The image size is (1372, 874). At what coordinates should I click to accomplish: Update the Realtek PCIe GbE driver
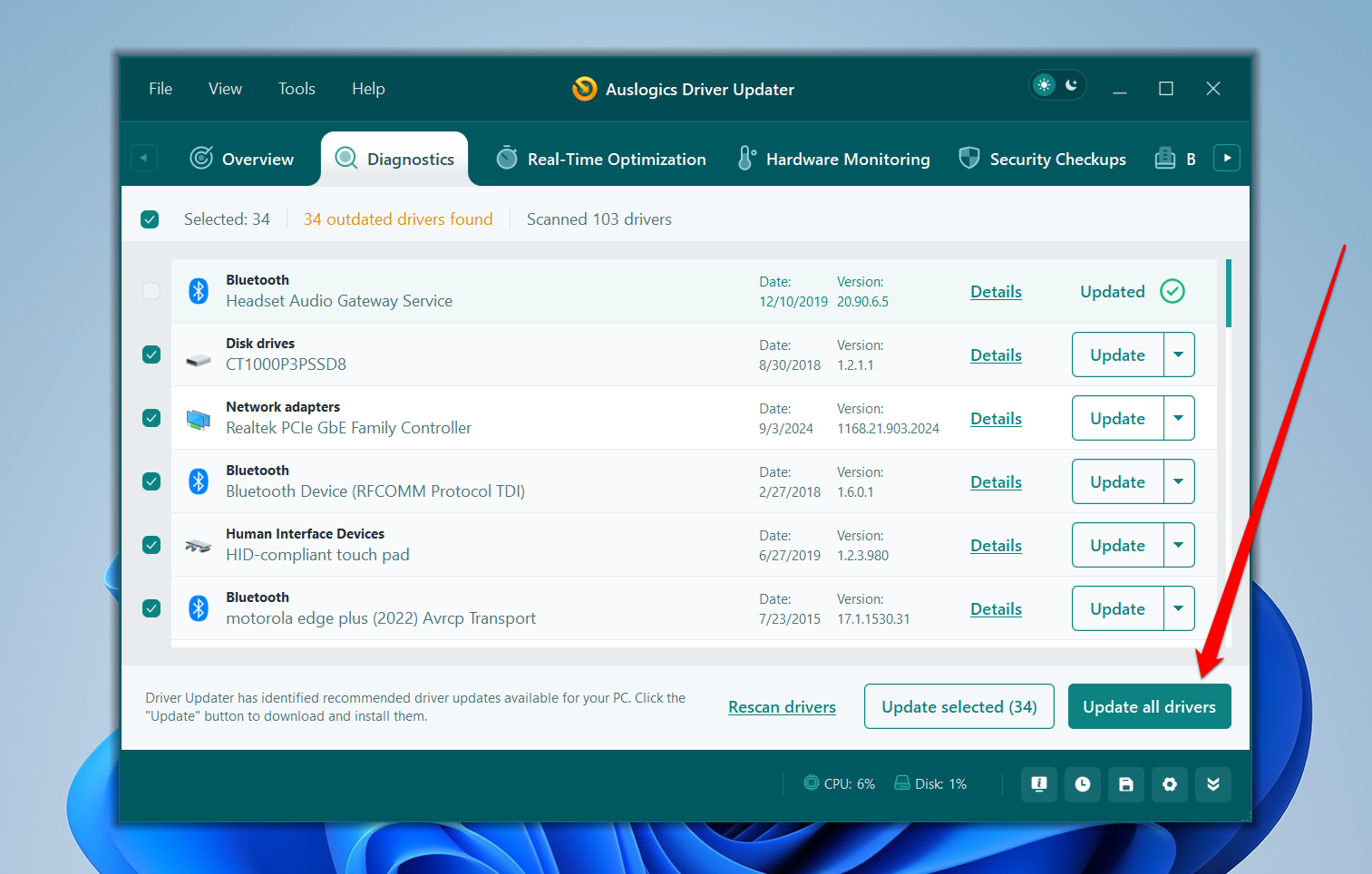click(1117, 418)
